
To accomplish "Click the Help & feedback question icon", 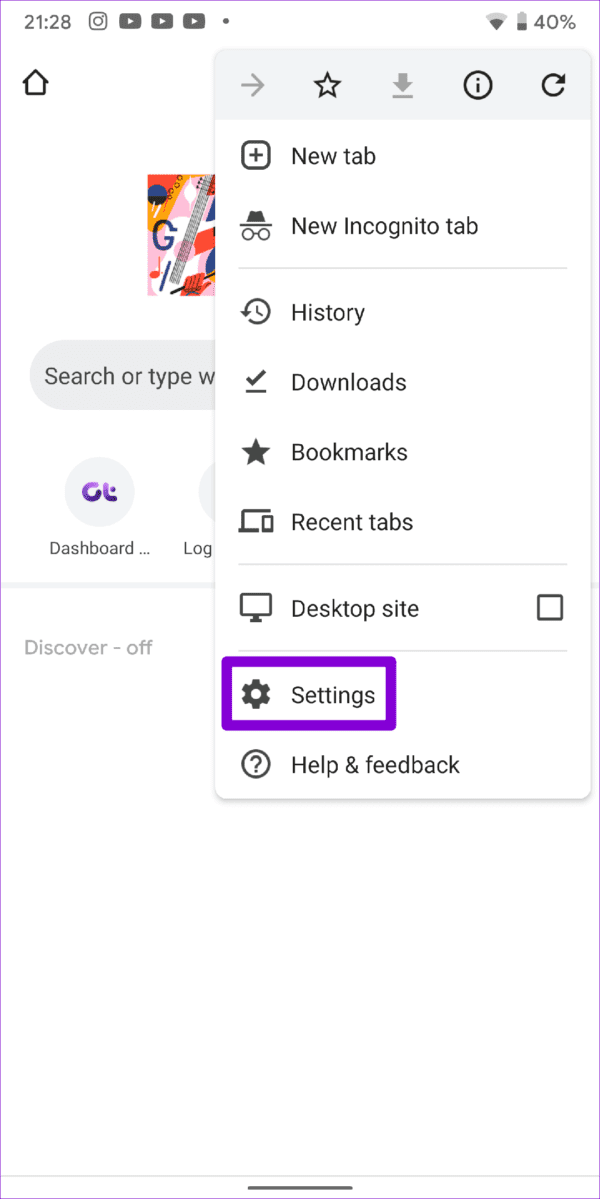I will click(255, 765).
